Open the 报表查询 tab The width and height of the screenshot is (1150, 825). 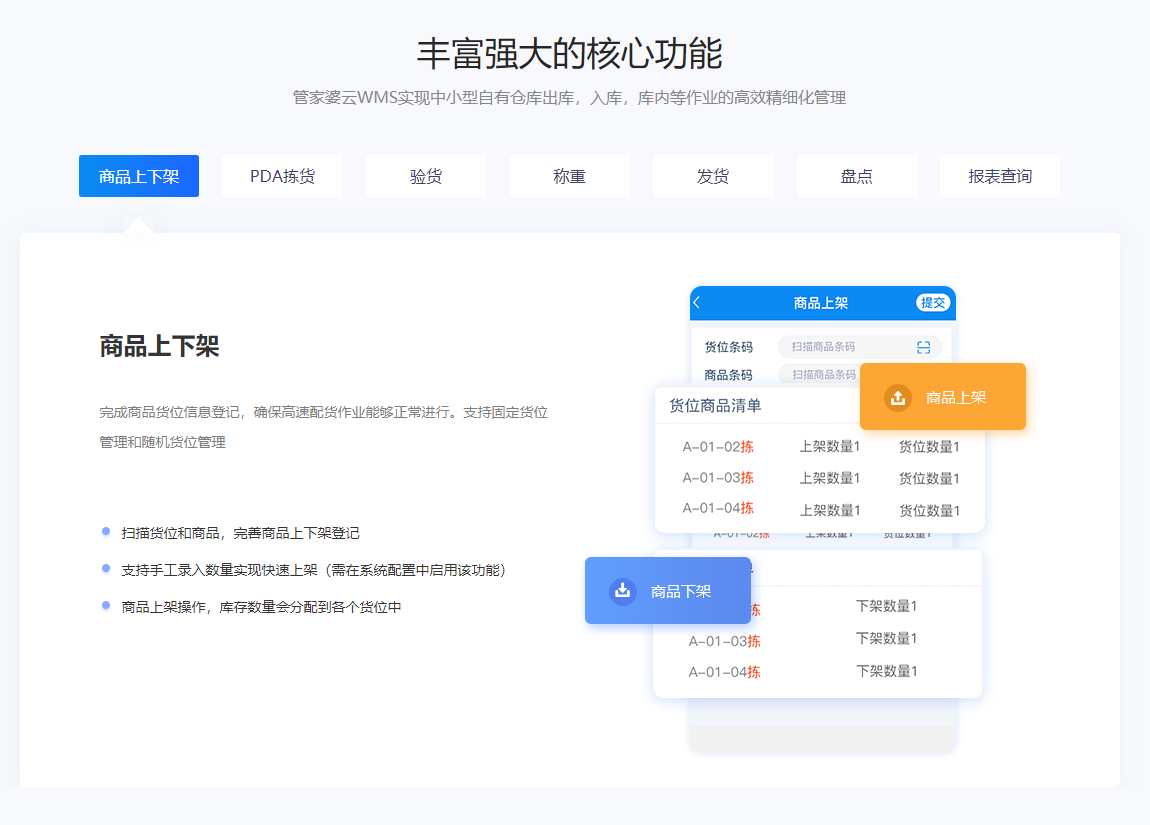(1000, 176)
